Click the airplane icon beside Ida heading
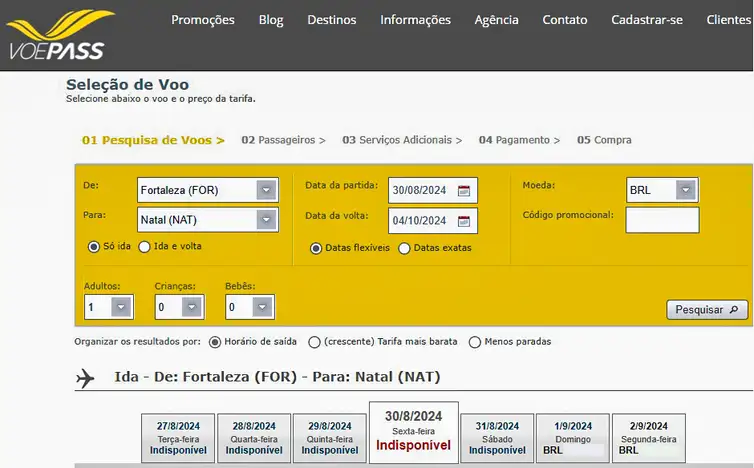The width and height of the screenshot is (754, 468). [x=85, y=378]
